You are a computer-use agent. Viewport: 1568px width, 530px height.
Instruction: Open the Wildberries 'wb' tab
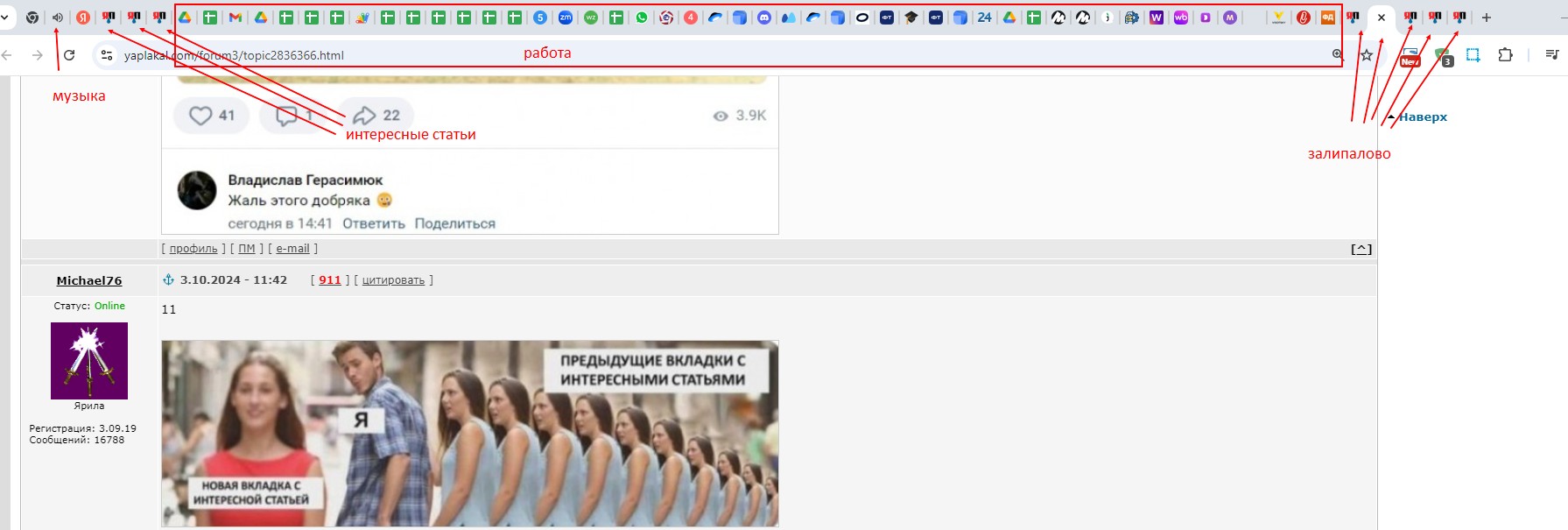click(1181, 18)
